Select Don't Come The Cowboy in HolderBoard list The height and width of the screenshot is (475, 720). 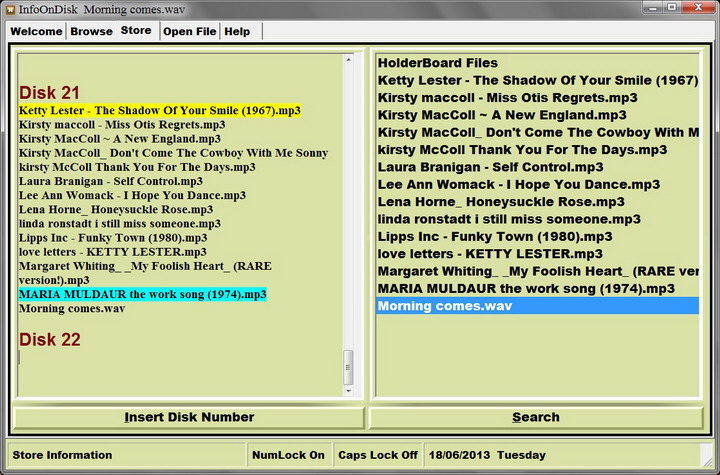(x=537, y=133)
